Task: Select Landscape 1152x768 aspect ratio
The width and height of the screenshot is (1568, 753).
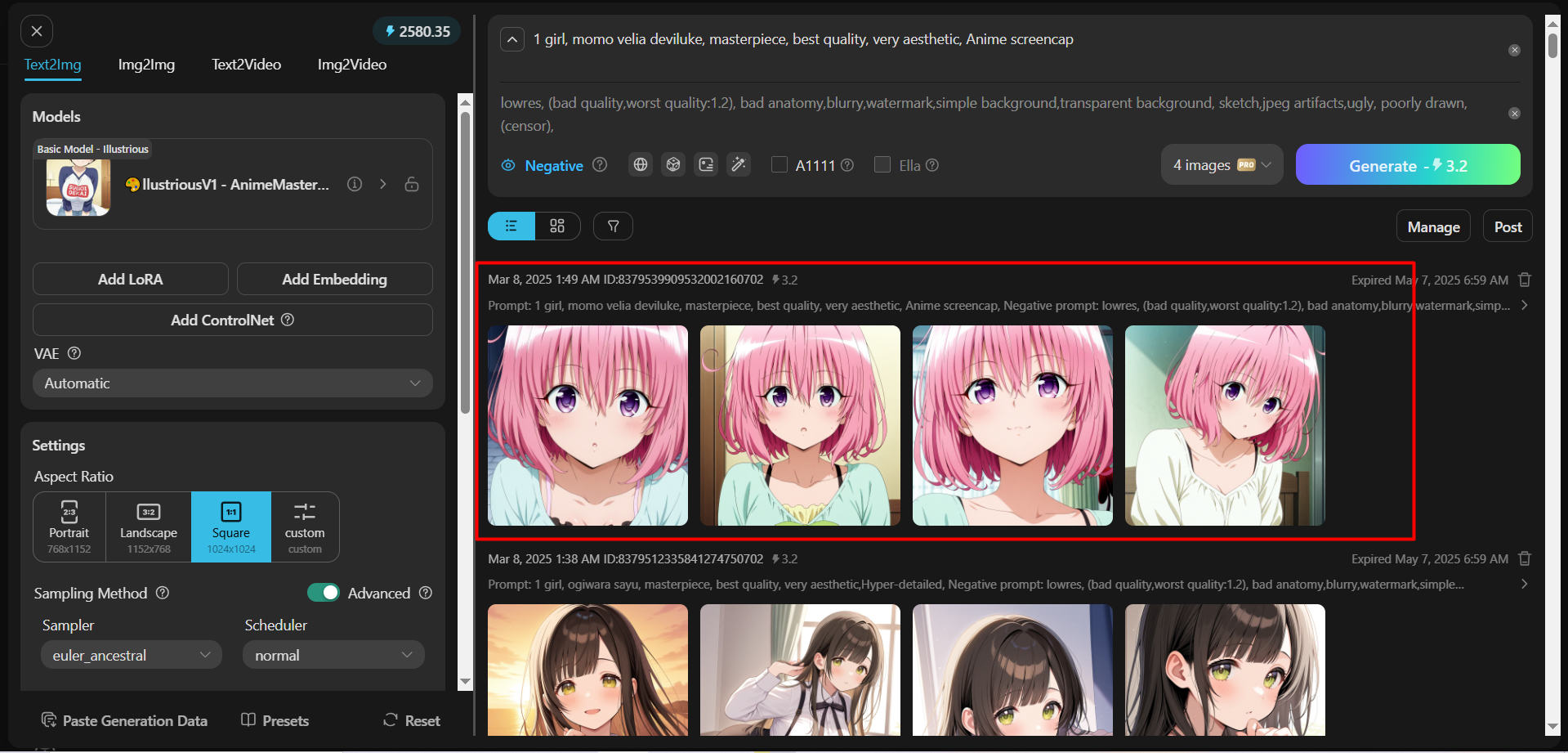Action: click(149, 527)
